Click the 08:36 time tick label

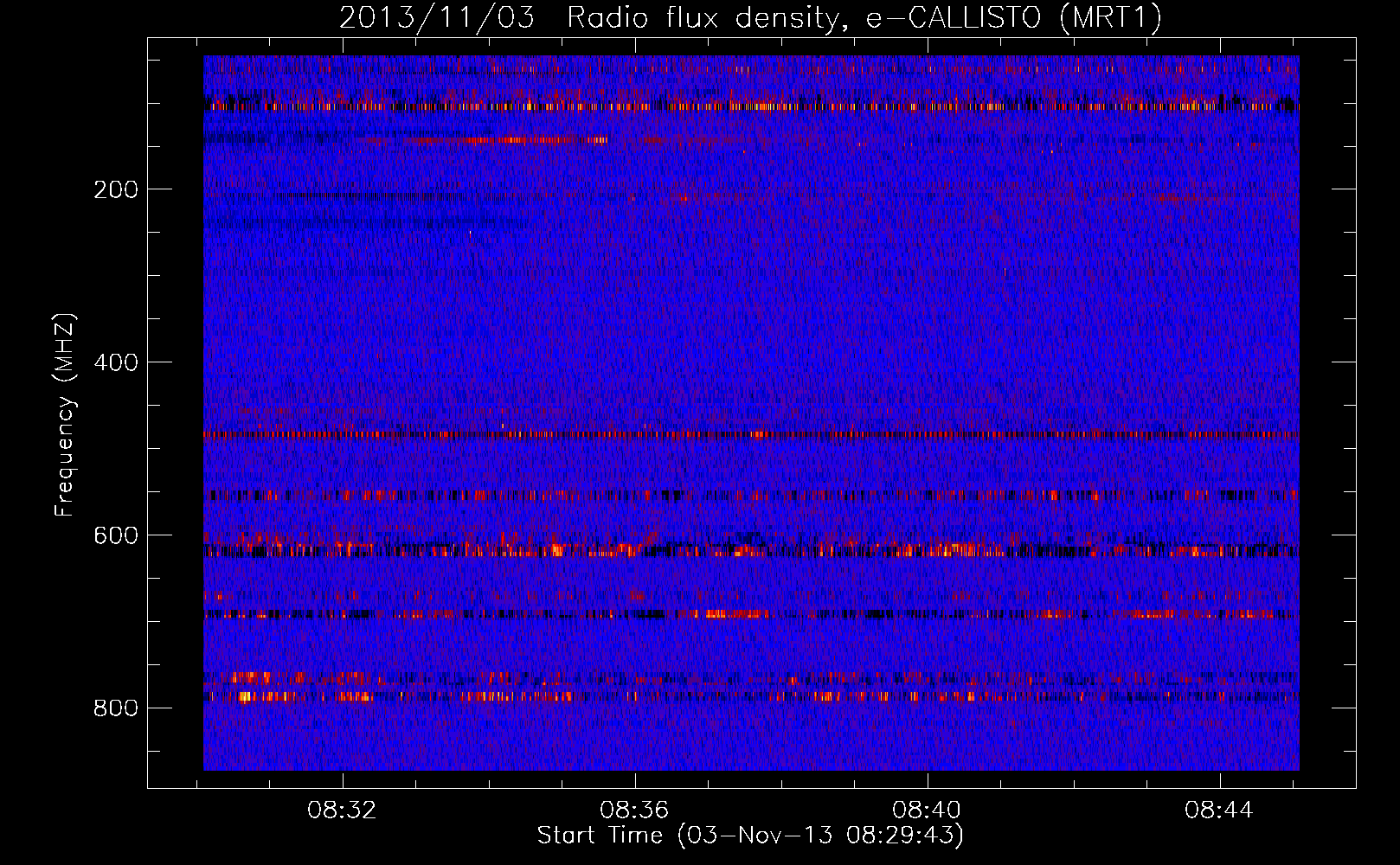point(635,811)
